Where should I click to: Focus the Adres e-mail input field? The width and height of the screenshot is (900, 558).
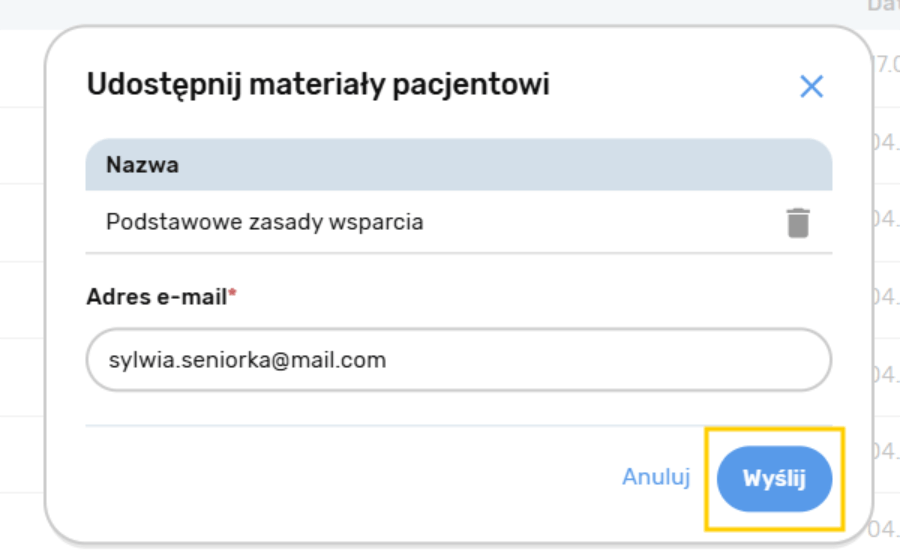pos(458,360)
